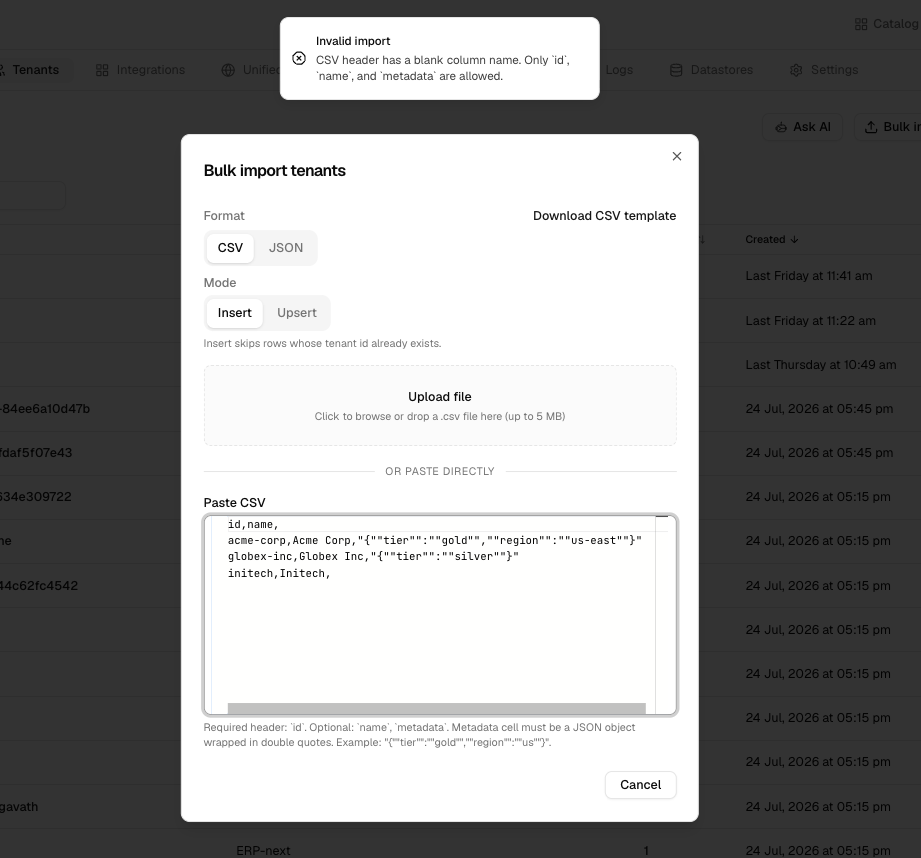Click the Settings gear icon
The height and width of the screenshot is (858, 921).
click(796, 70)
